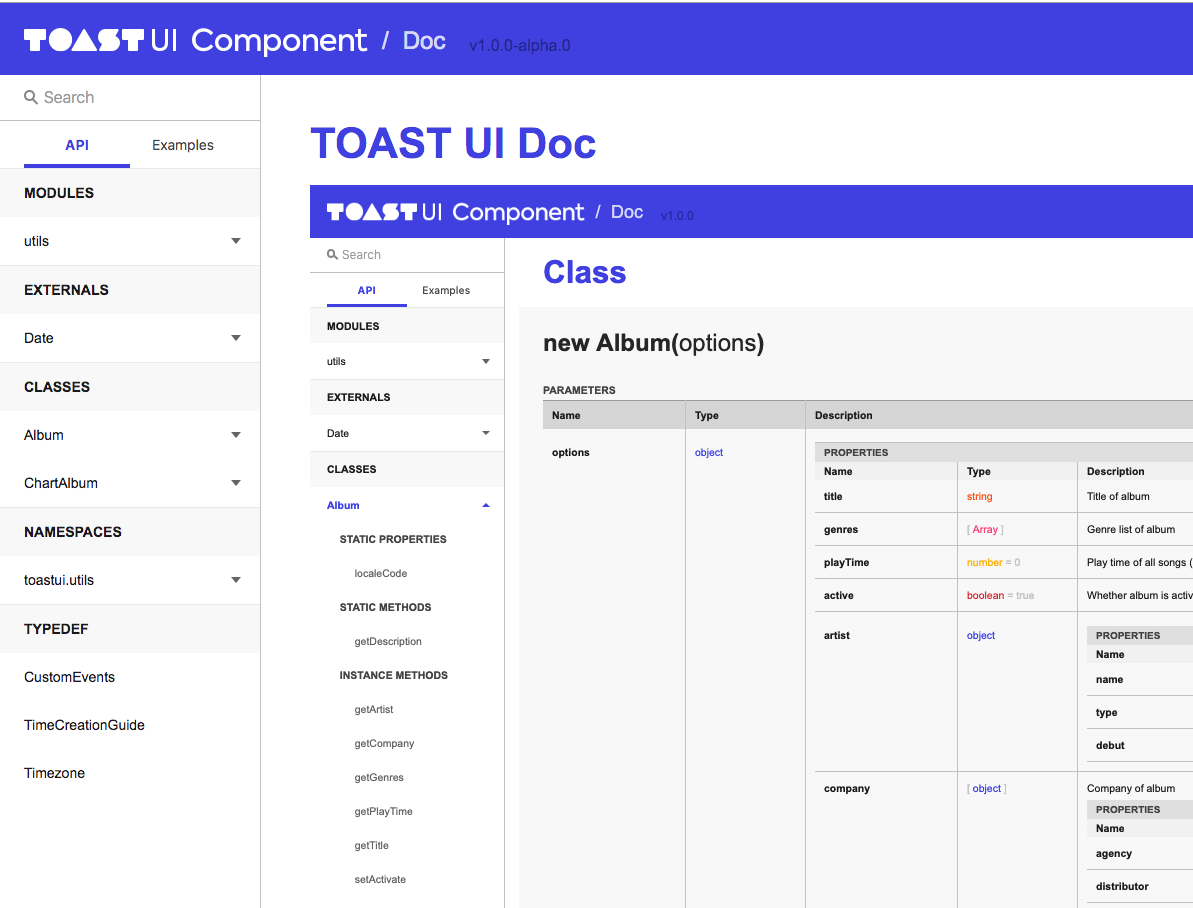Switch to the Examples tab in the left sidebar
Screen dimensions: 1193x908
[x=183, y=145]
